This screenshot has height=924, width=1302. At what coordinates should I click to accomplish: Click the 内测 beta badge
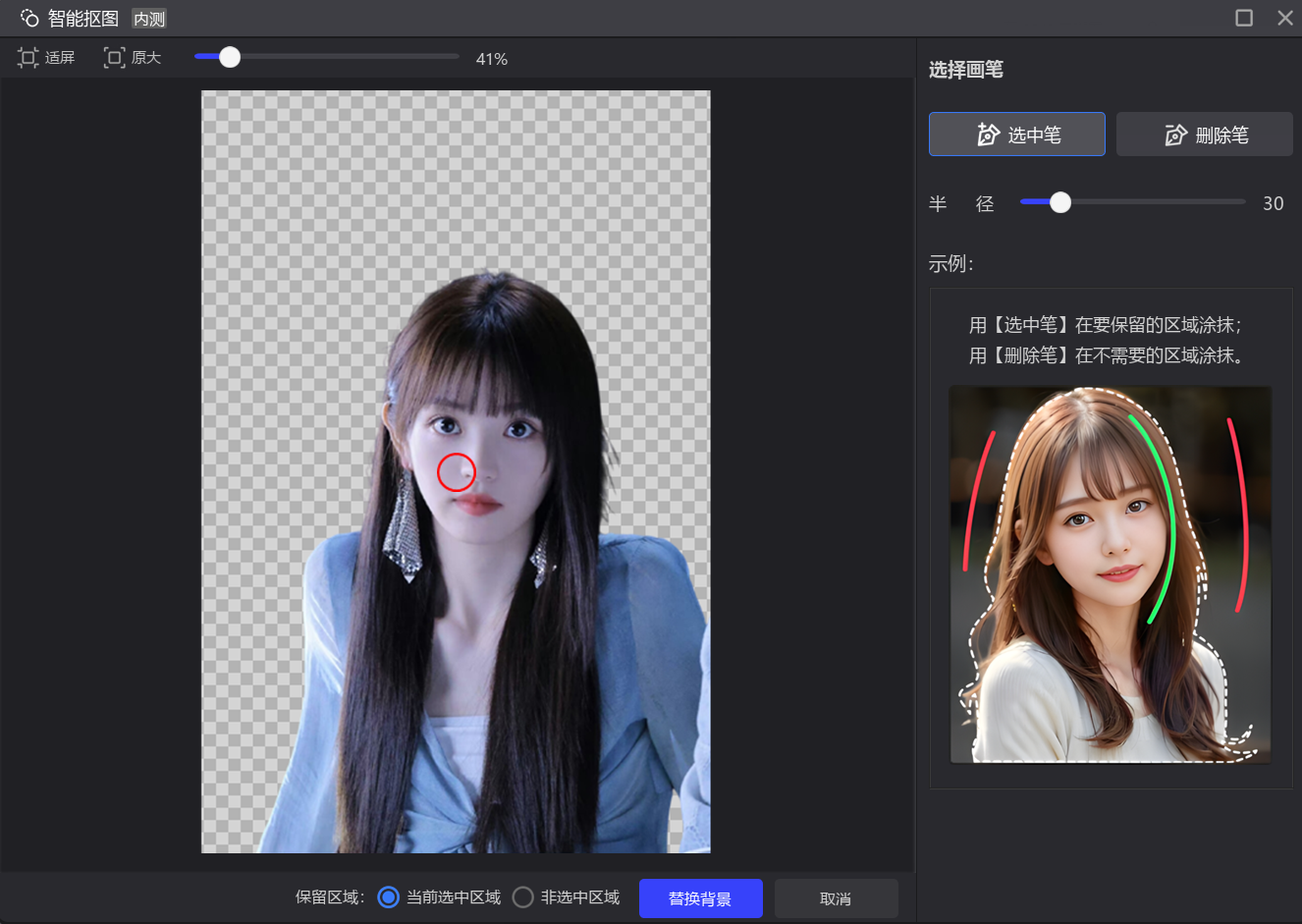point(149,19)
